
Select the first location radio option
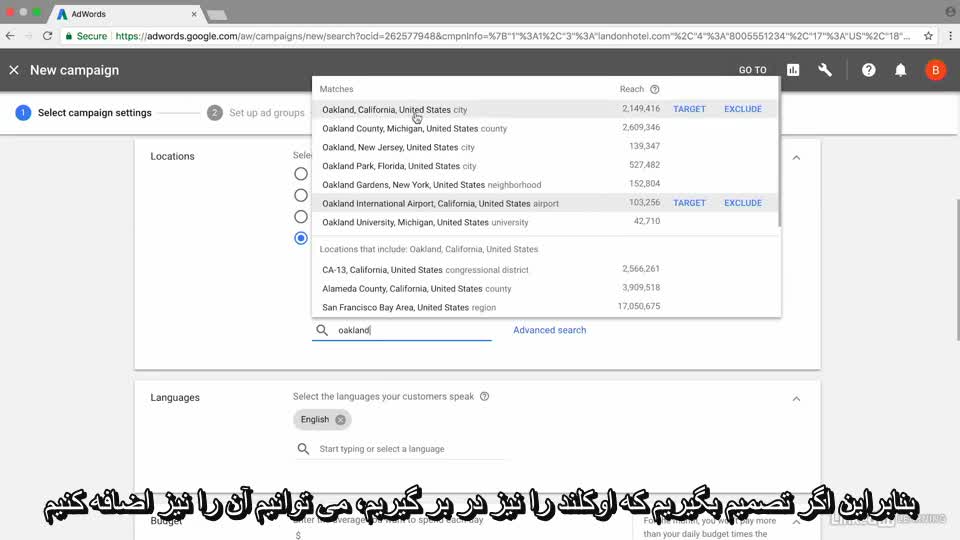pyautogui.click(x=301, y=174)
